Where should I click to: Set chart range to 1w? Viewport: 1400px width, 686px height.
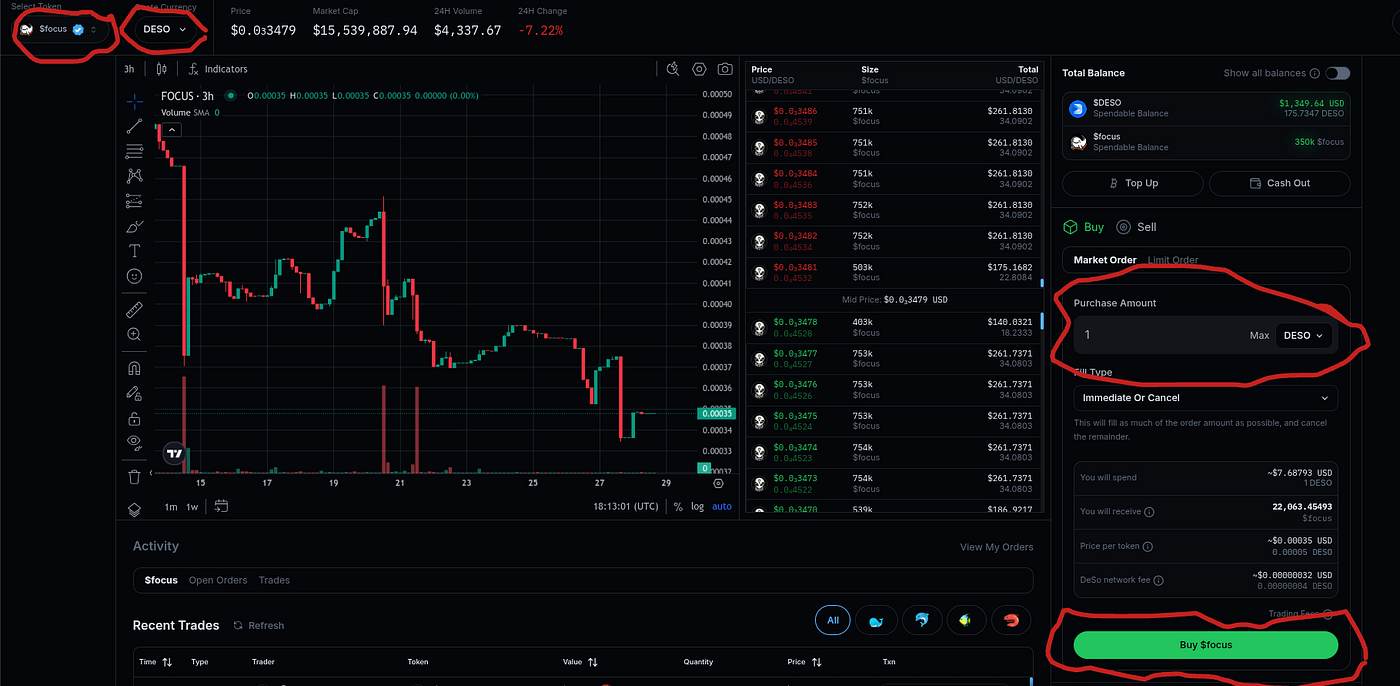point(192,507)
